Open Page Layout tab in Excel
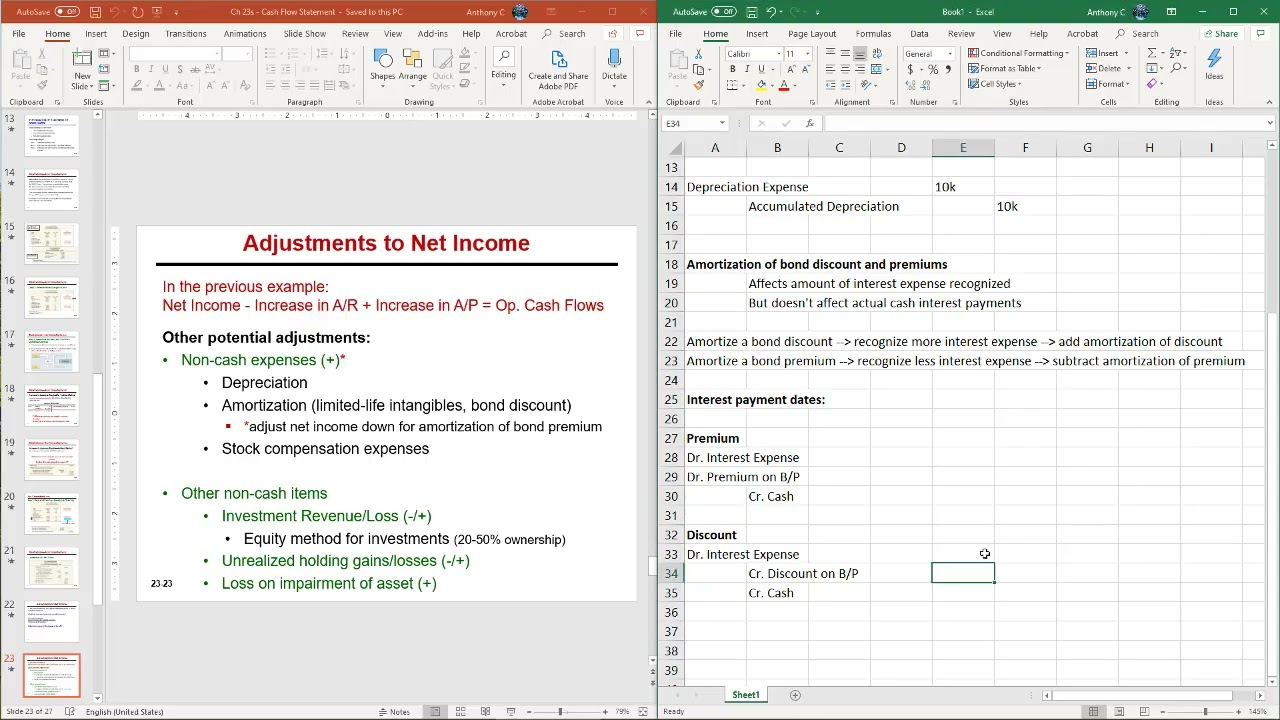The image size is (1280, 720). pos(812,34)
